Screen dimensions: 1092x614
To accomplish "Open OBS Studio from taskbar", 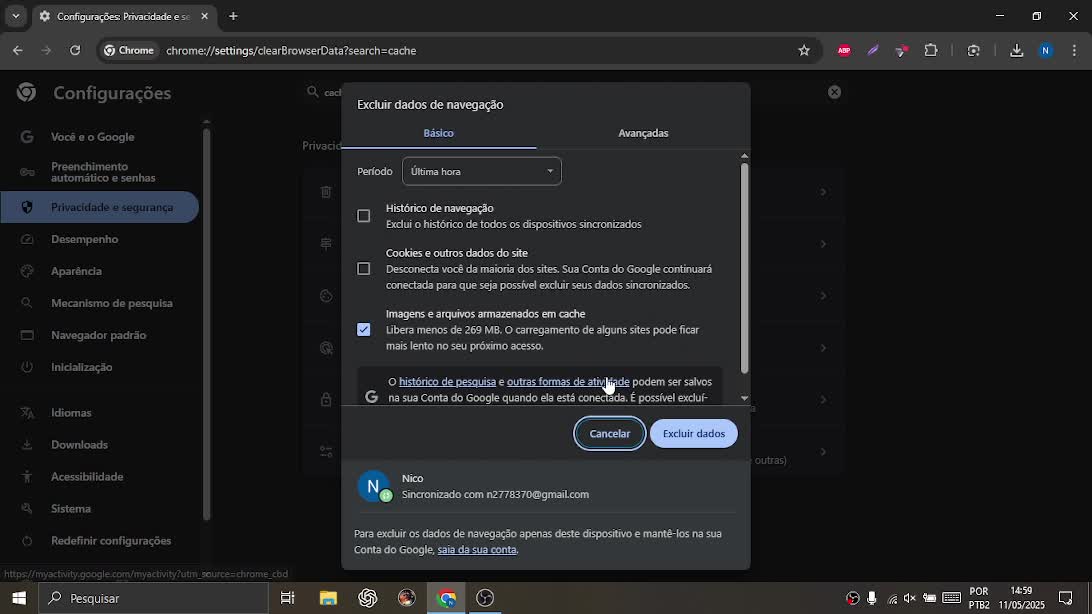I will [x=485, y=598].
